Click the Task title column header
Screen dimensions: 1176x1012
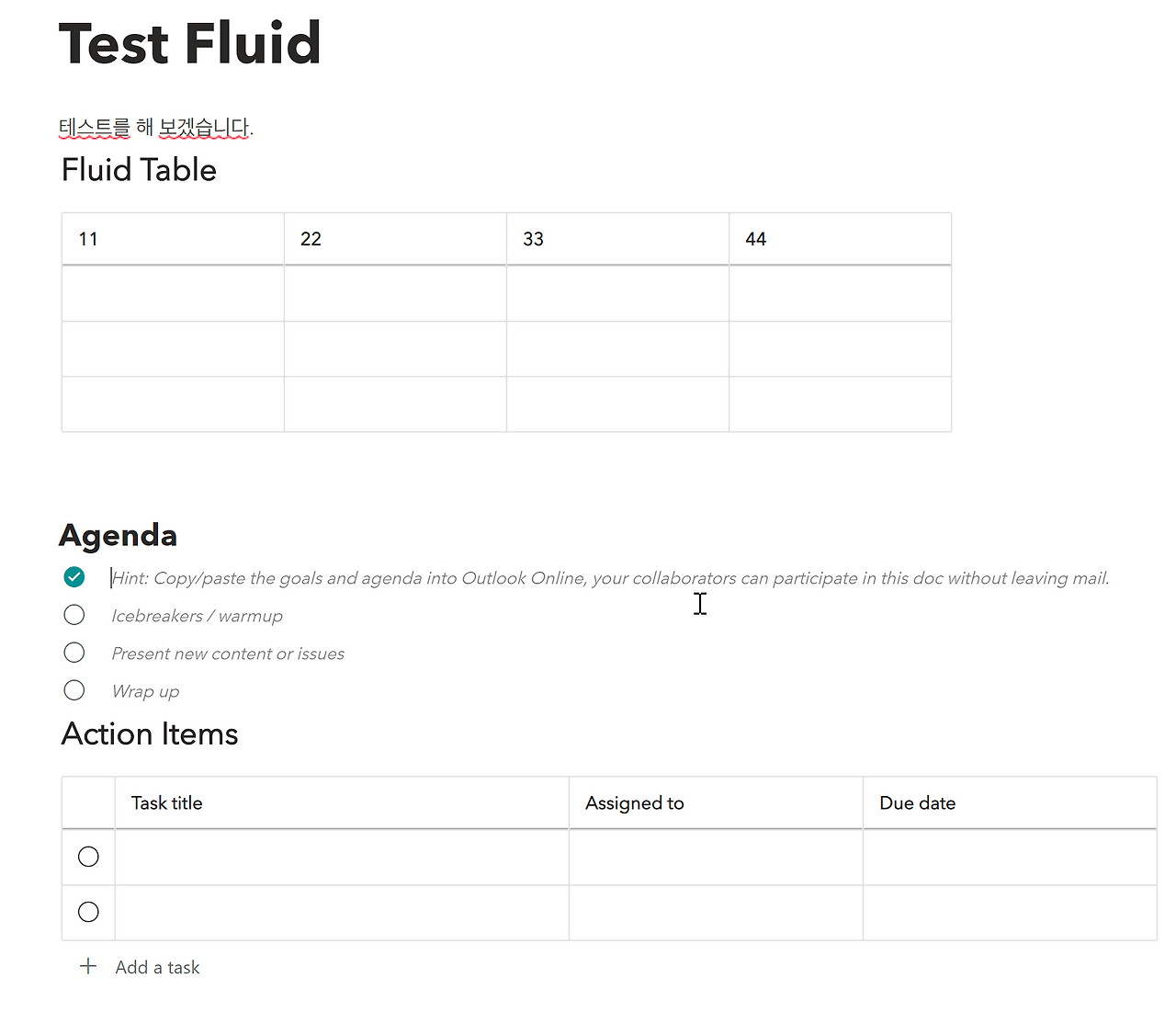click(x=166, y=802)
